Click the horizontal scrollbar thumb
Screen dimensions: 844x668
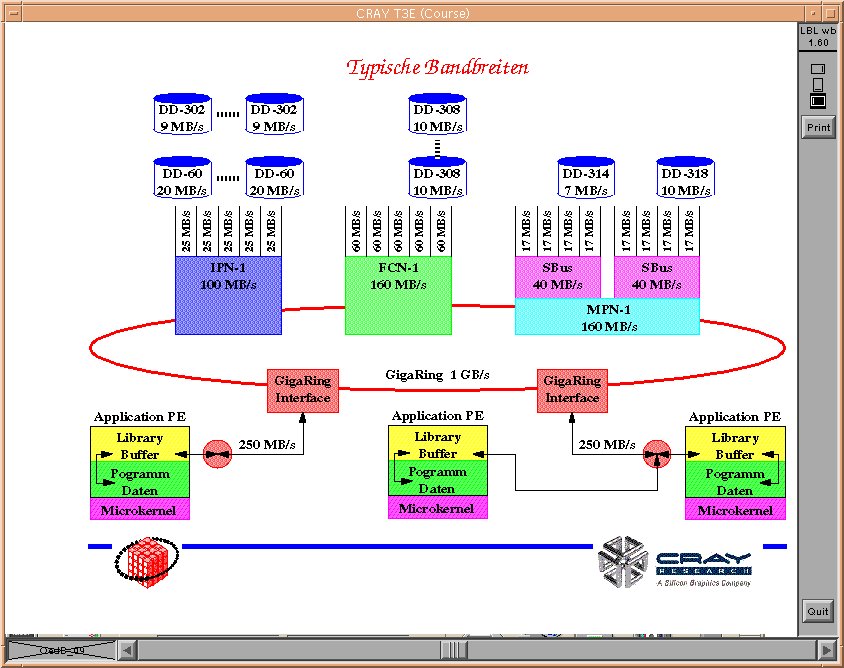pyautogui.click(x=455, y=650)
